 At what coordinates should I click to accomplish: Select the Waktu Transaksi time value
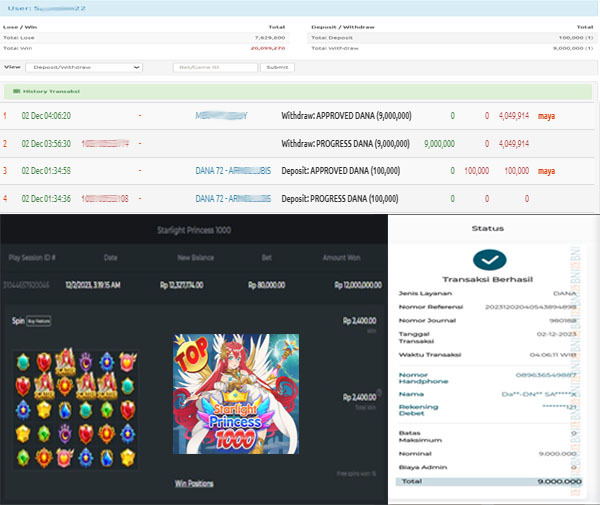(x=553, y=355)
